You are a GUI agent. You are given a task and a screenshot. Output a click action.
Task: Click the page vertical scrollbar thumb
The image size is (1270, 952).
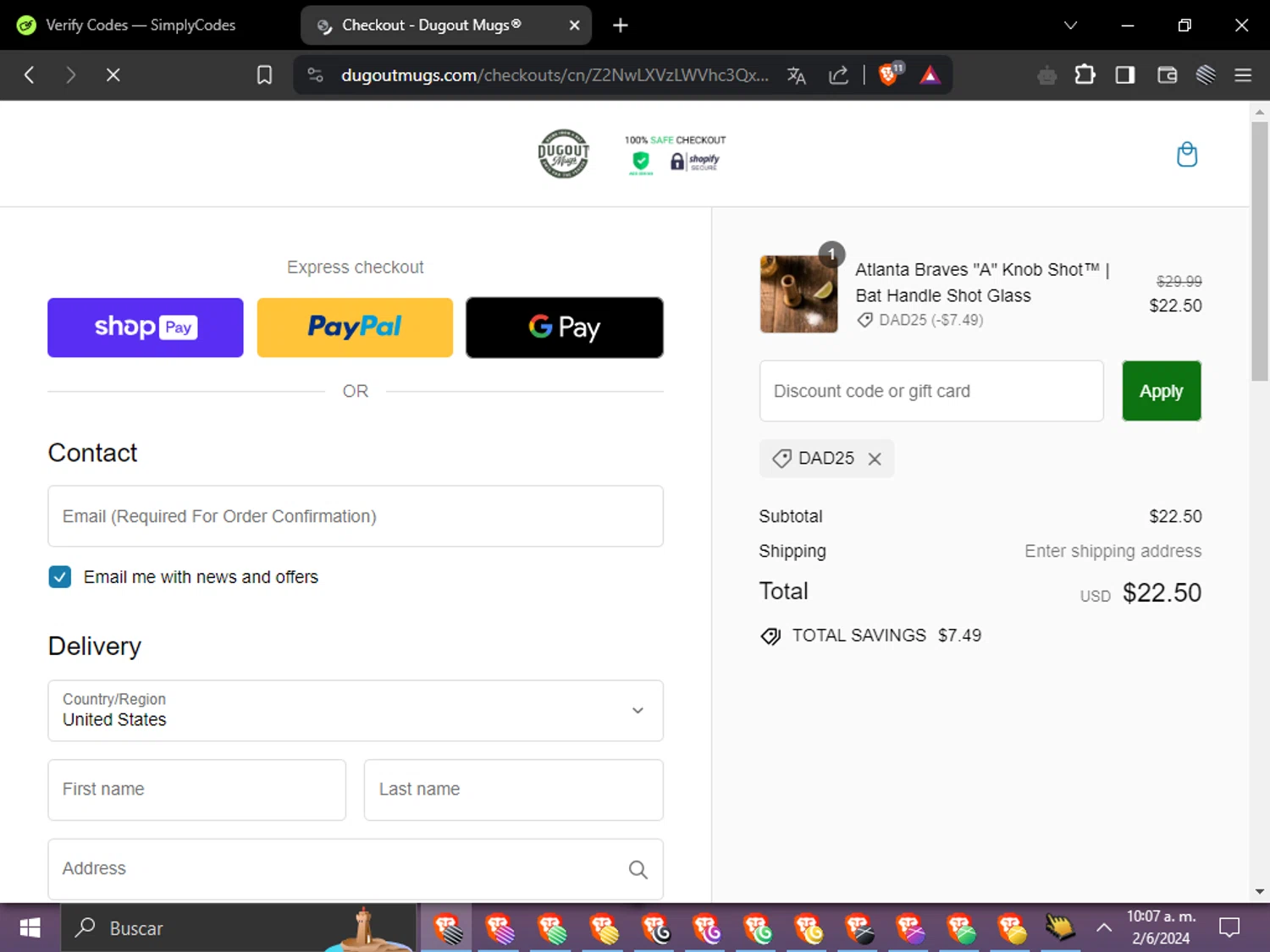[1260, 251]
